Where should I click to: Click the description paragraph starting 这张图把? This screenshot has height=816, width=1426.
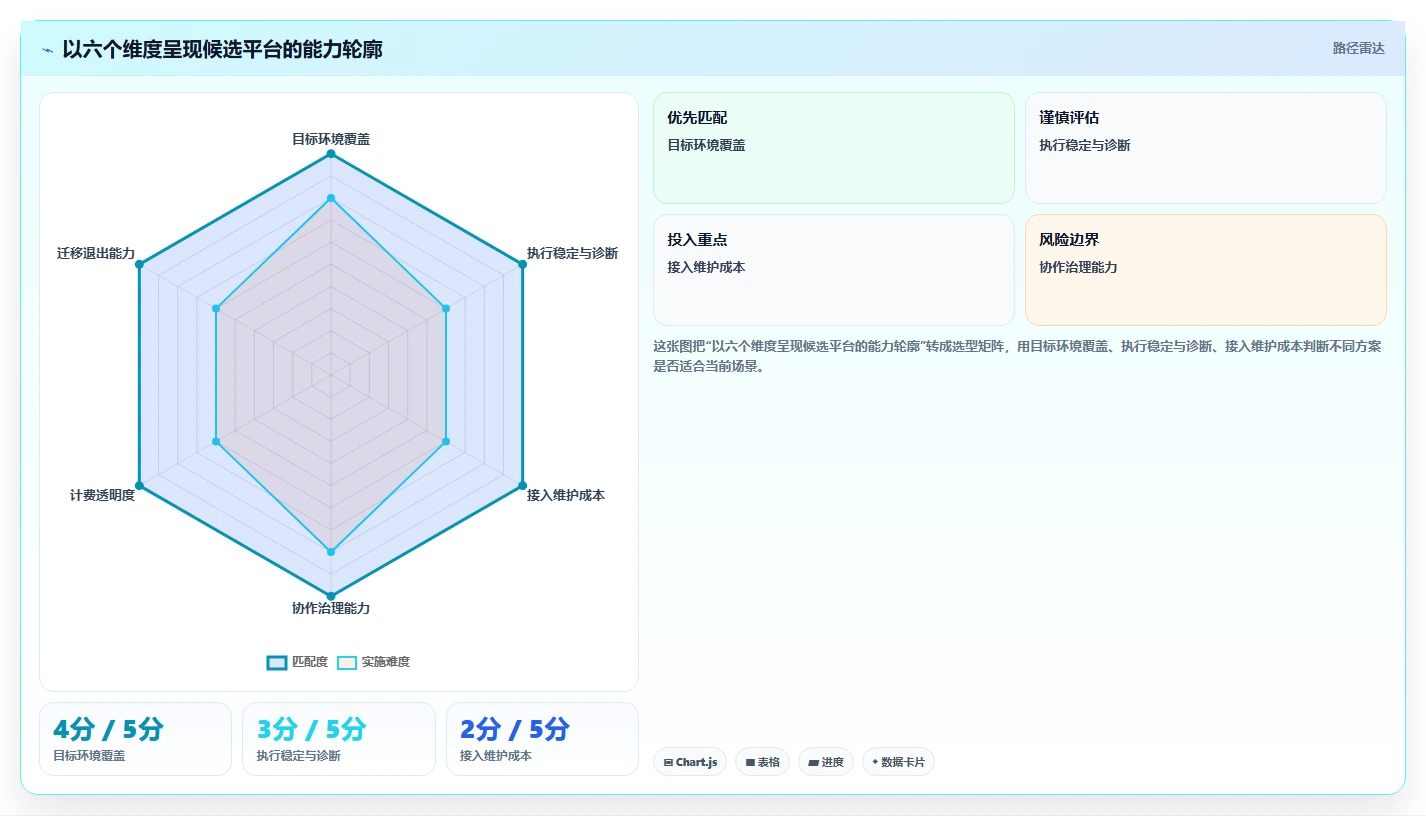pyautogui.click(x=1017, y=356)
